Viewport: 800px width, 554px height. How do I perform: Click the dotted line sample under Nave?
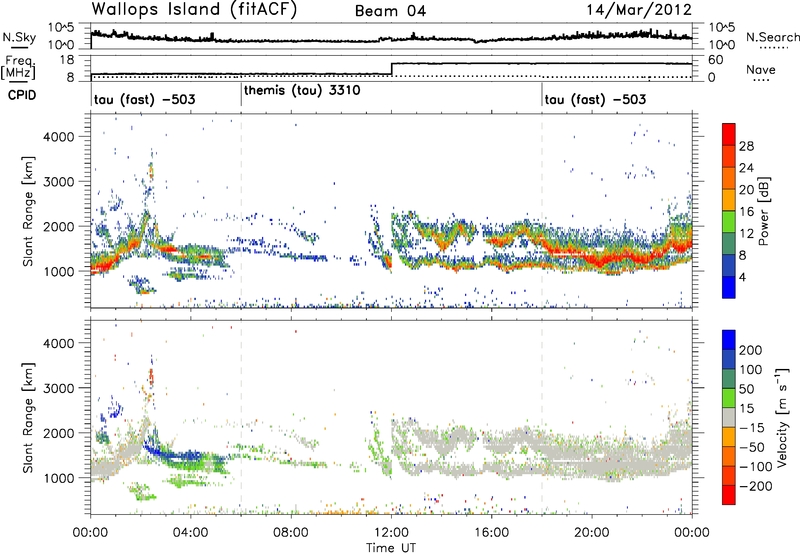tap(761, 81)
